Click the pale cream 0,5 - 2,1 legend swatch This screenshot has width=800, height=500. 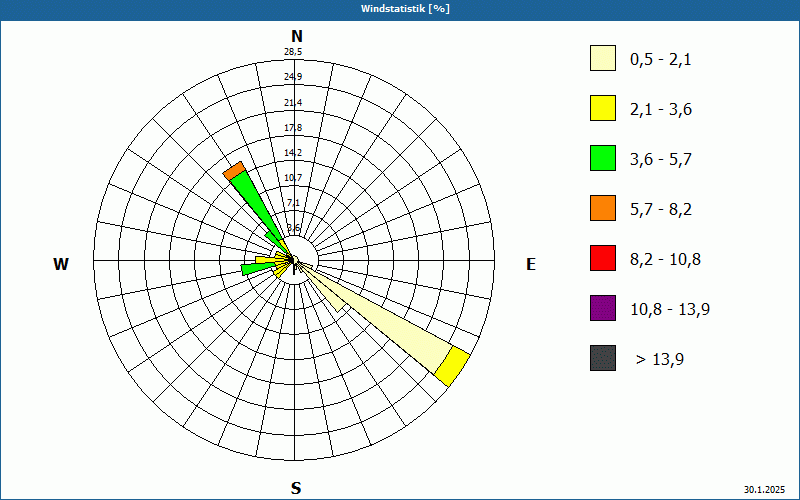pyautogui.click(x=603, y=58)
